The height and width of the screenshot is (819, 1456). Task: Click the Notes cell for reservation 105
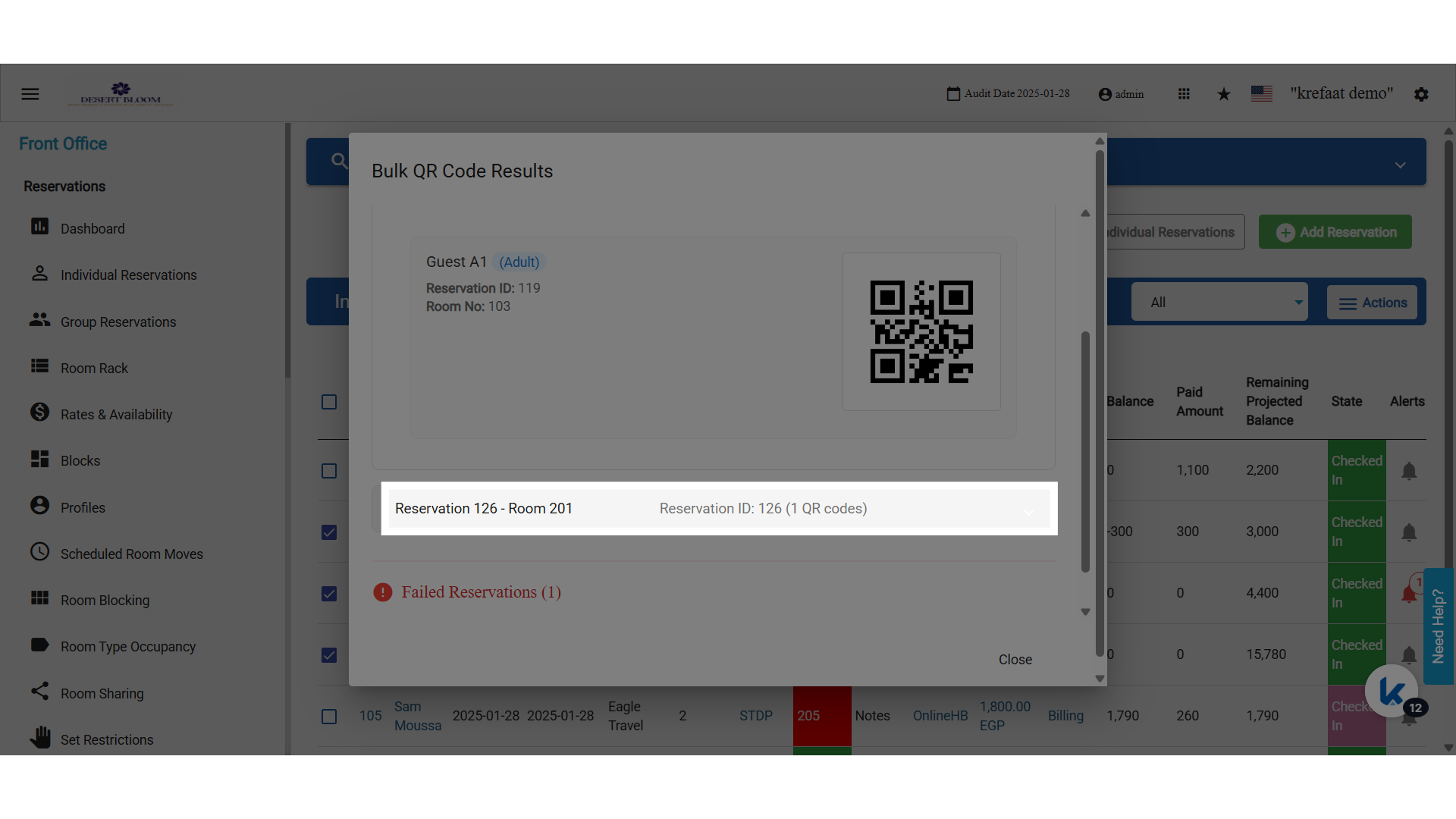(872, 716)
